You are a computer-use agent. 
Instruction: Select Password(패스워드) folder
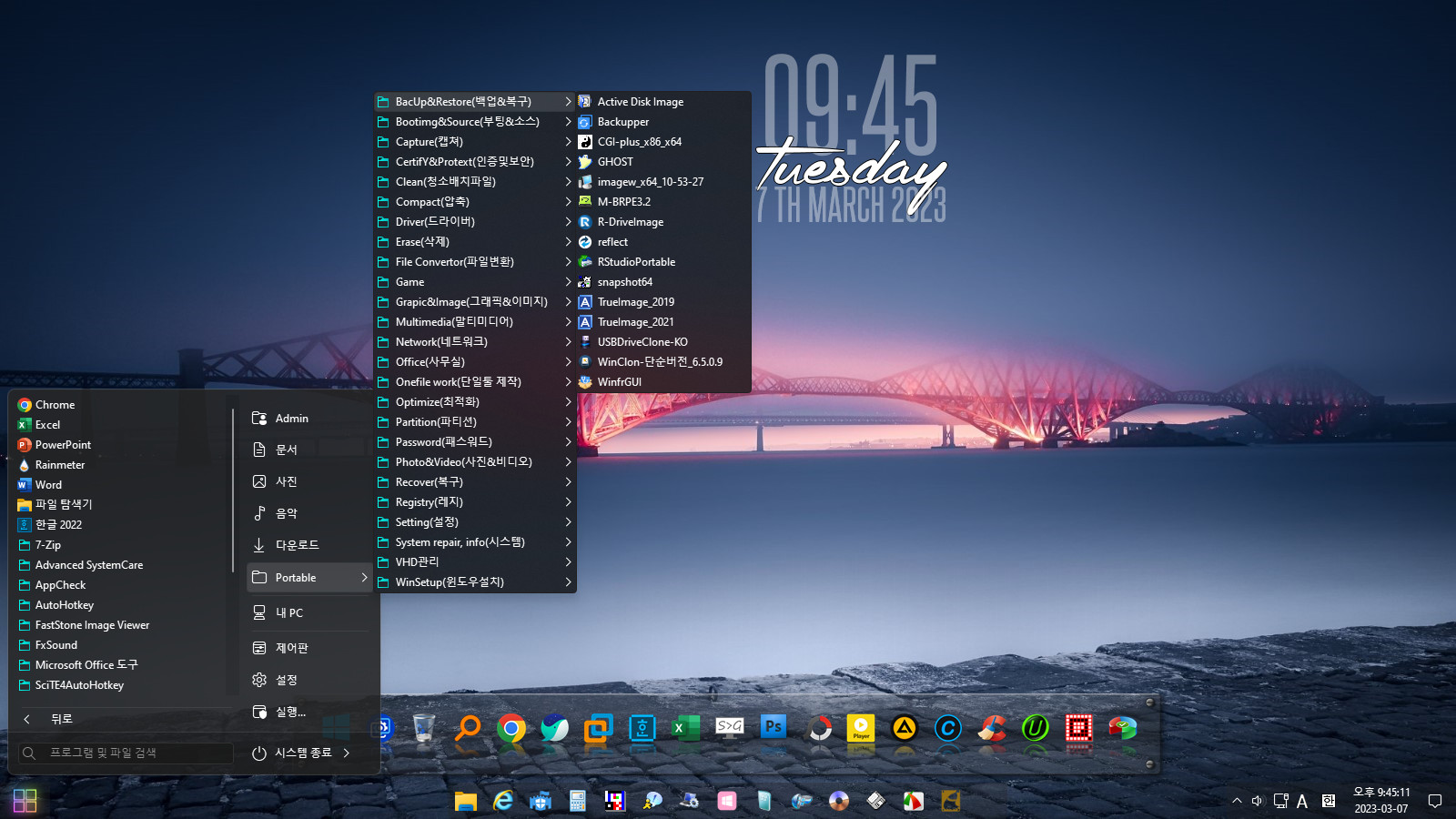pyautogui.click(x=475, y=442)
